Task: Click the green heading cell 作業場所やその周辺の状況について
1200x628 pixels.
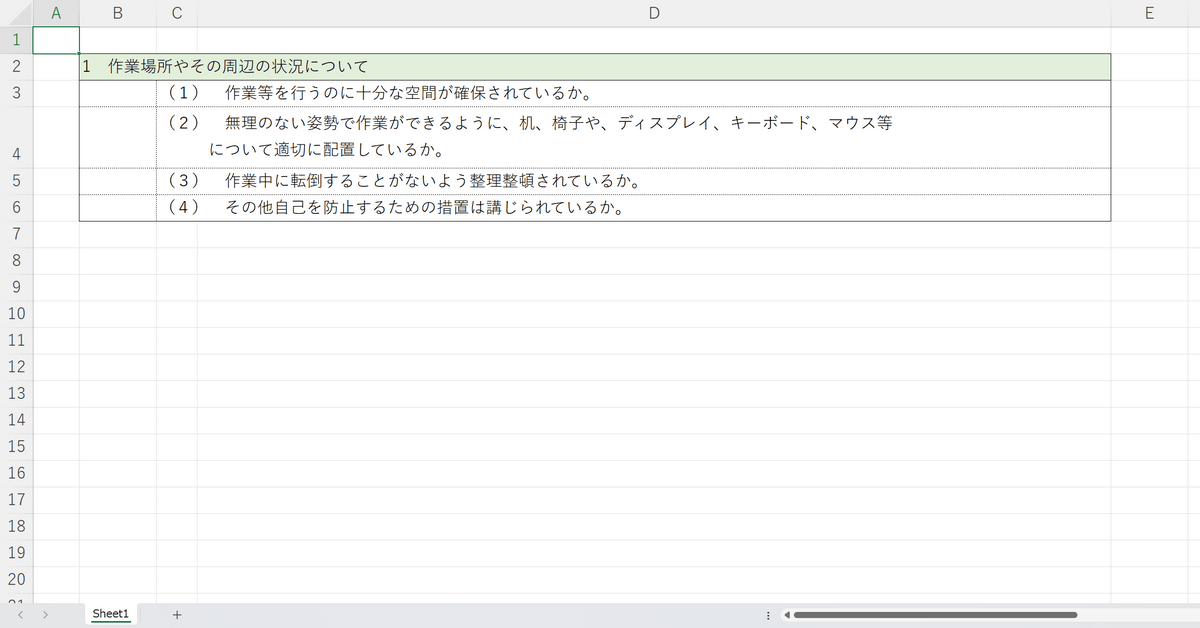Action: pos(594,67)
